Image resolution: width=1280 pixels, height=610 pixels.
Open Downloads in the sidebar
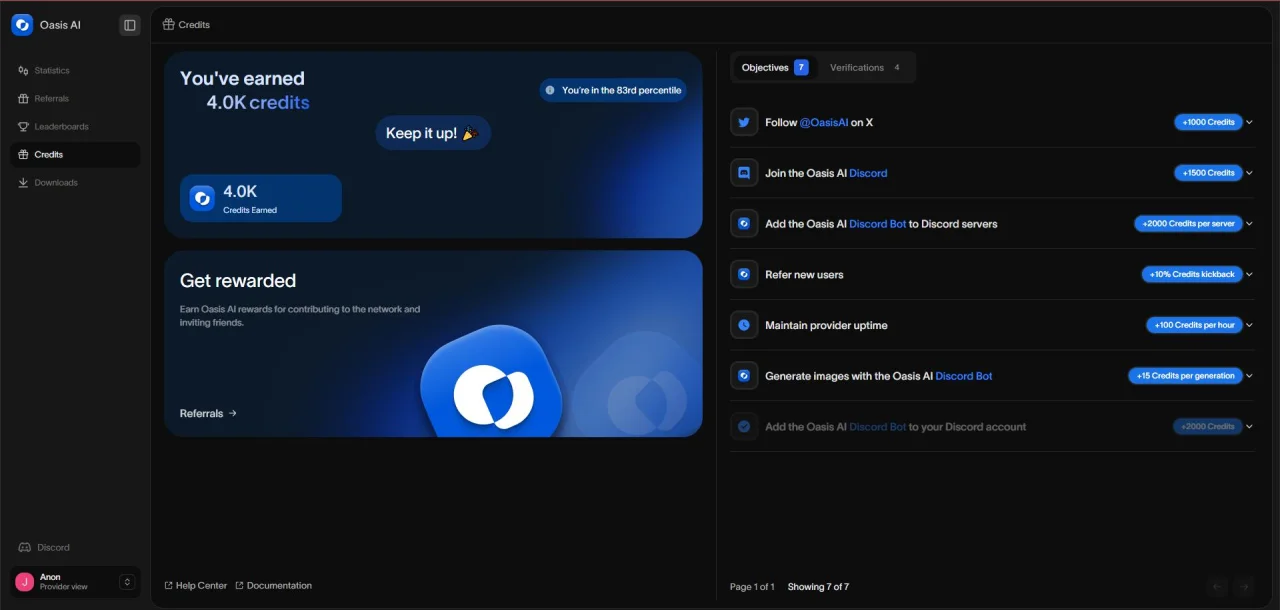(75, 183)
